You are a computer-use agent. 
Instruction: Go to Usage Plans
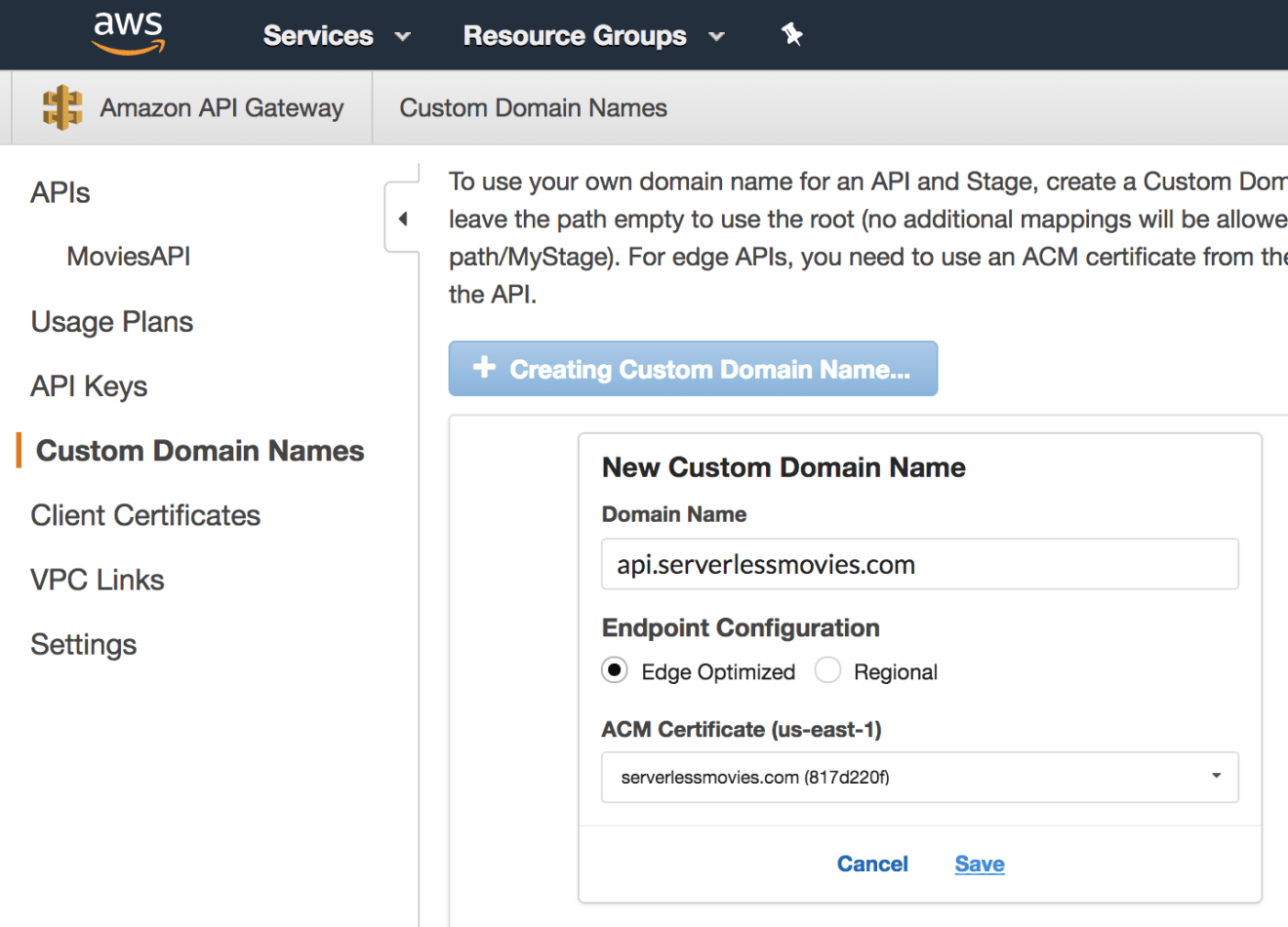pos(112,322)
